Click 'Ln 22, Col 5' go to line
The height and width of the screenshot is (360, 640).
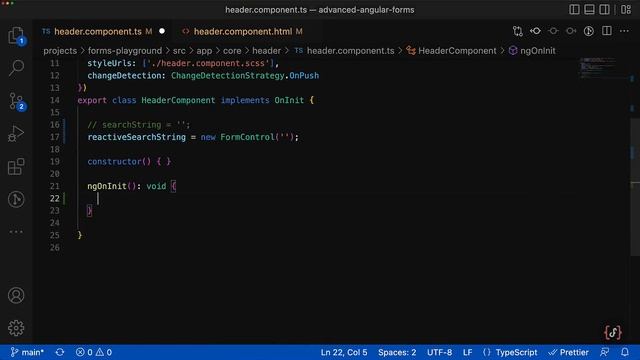pos(344,352)
